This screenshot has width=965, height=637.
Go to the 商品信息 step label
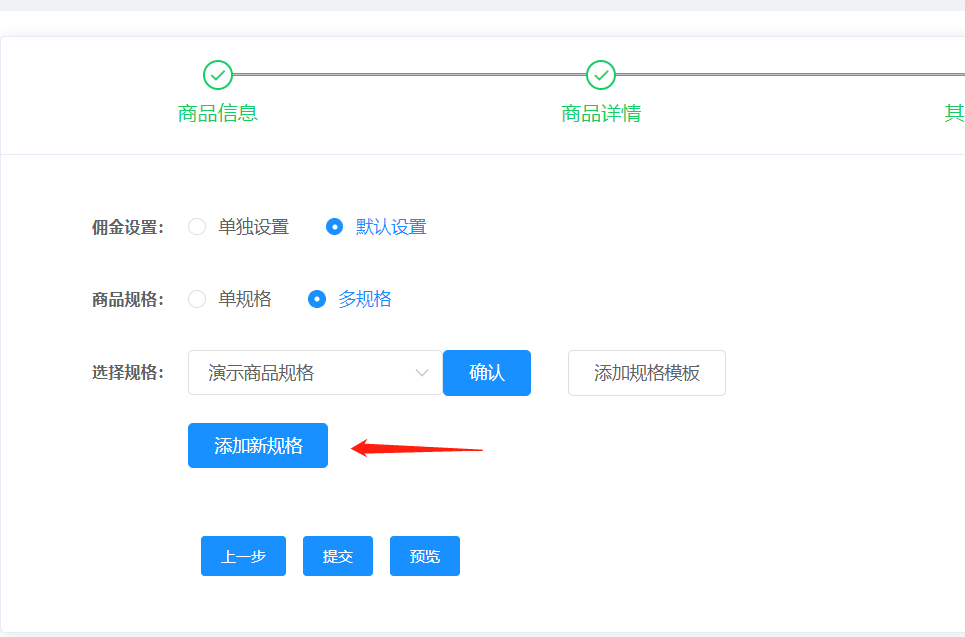coord(218,113)
